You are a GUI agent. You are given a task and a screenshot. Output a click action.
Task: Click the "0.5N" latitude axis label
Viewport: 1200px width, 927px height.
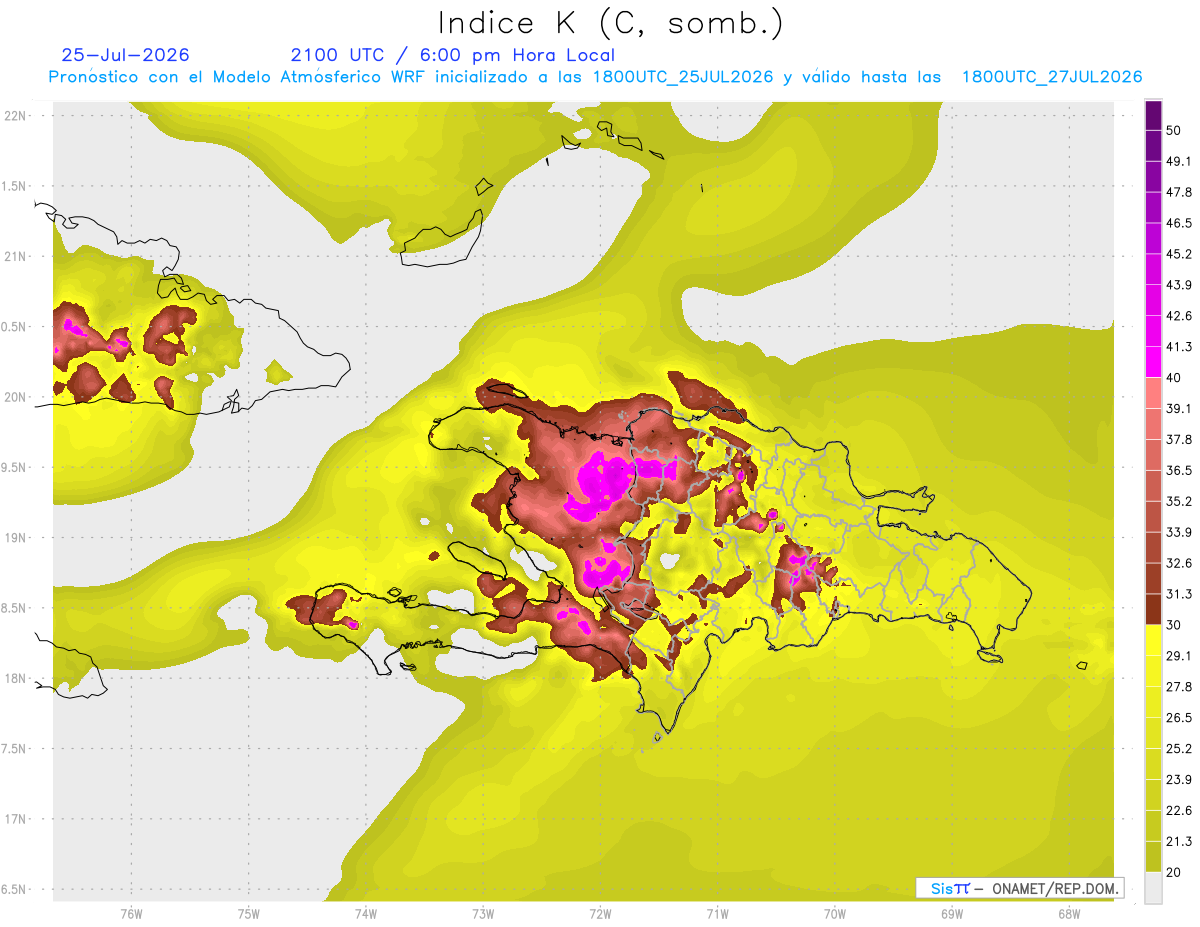coord(14,327)
